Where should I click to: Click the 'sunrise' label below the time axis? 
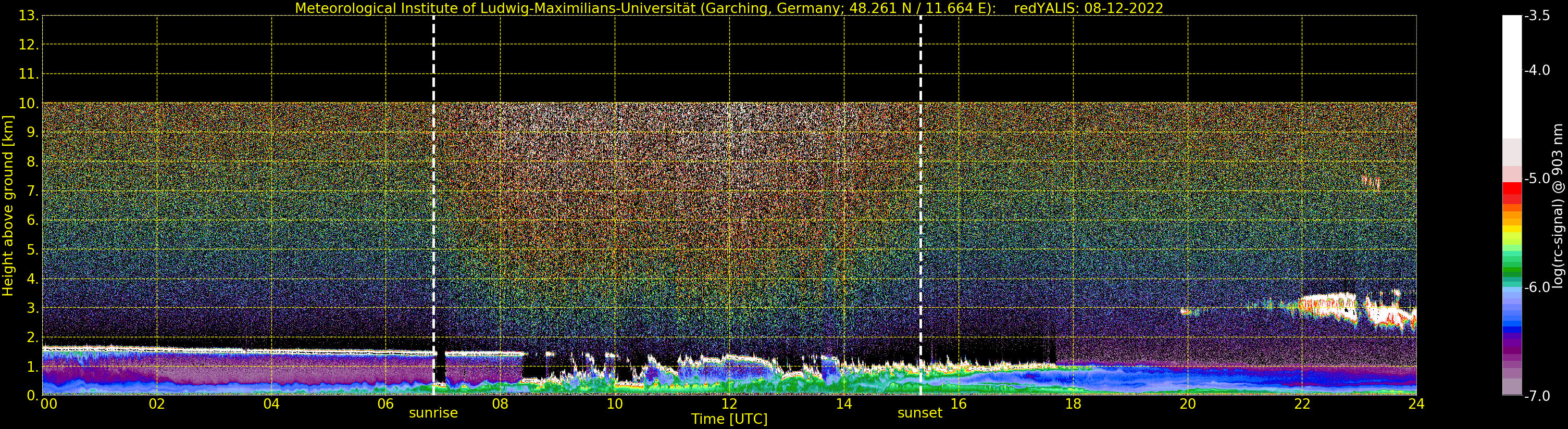[x=433, y=413]
